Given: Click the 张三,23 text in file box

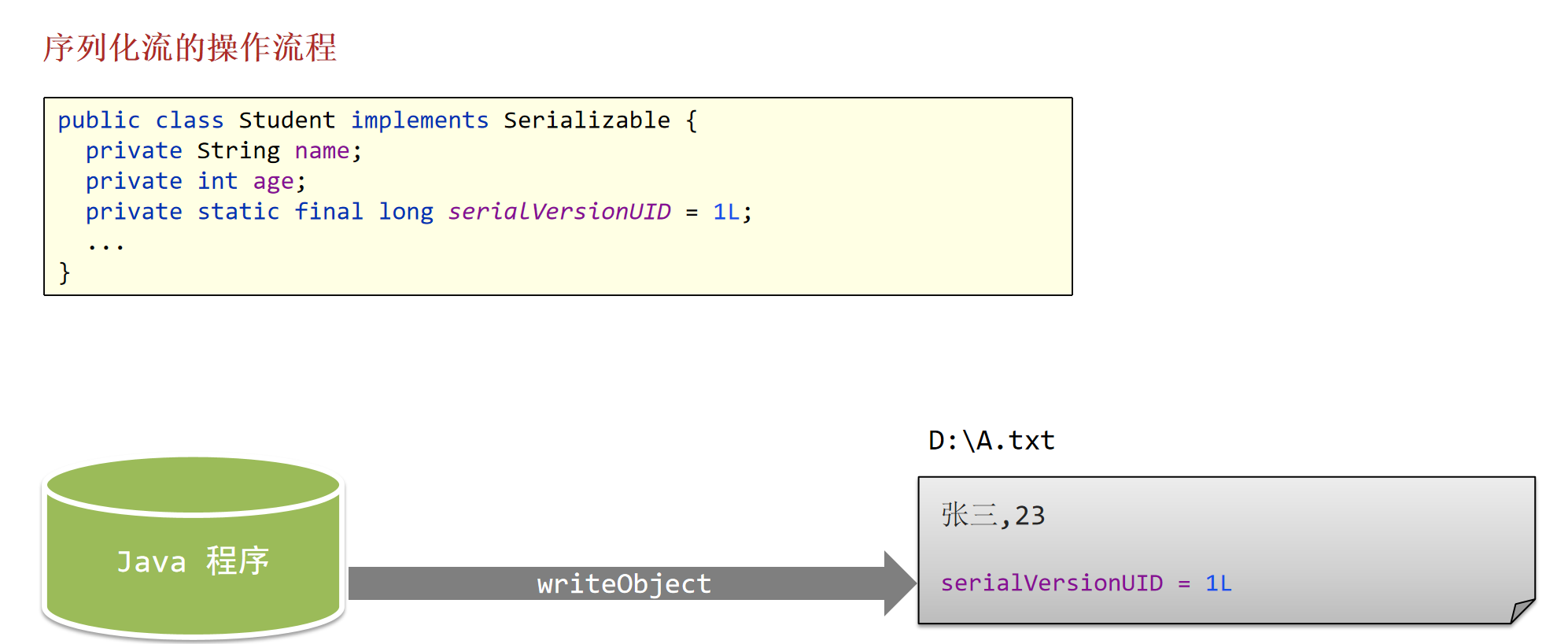Looking at the screenshot, I should click(993, 515).
